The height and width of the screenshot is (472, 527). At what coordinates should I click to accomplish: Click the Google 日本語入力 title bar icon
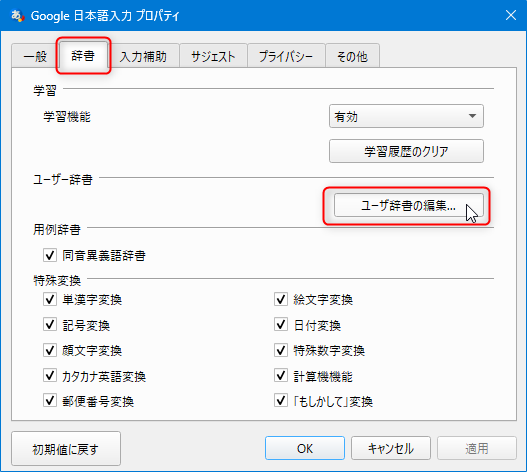(17, 15)
